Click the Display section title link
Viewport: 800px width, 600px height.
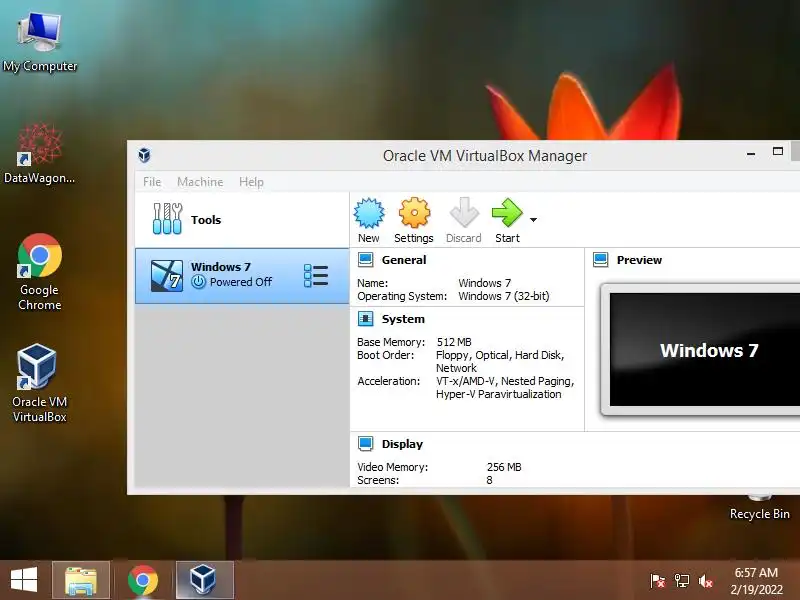coord(402,444)
